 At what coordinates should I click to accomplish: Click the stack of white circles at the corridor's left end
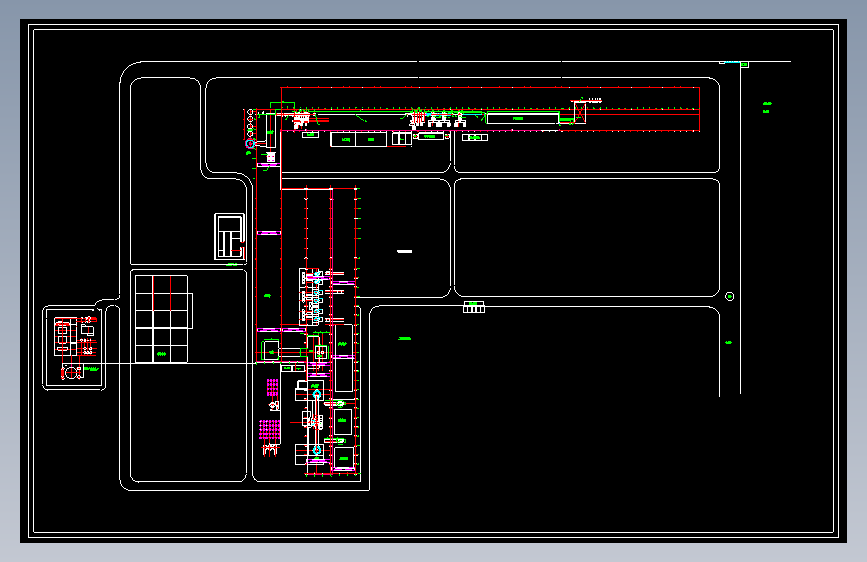[250, 123]
